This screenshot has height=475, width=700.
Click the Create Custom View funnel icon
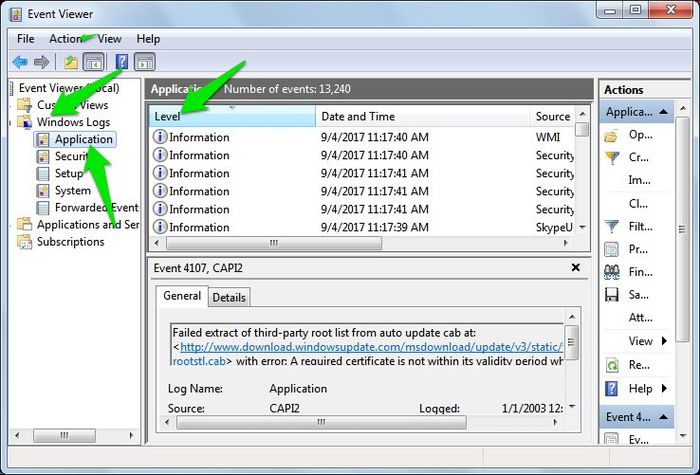coord(612,158)
